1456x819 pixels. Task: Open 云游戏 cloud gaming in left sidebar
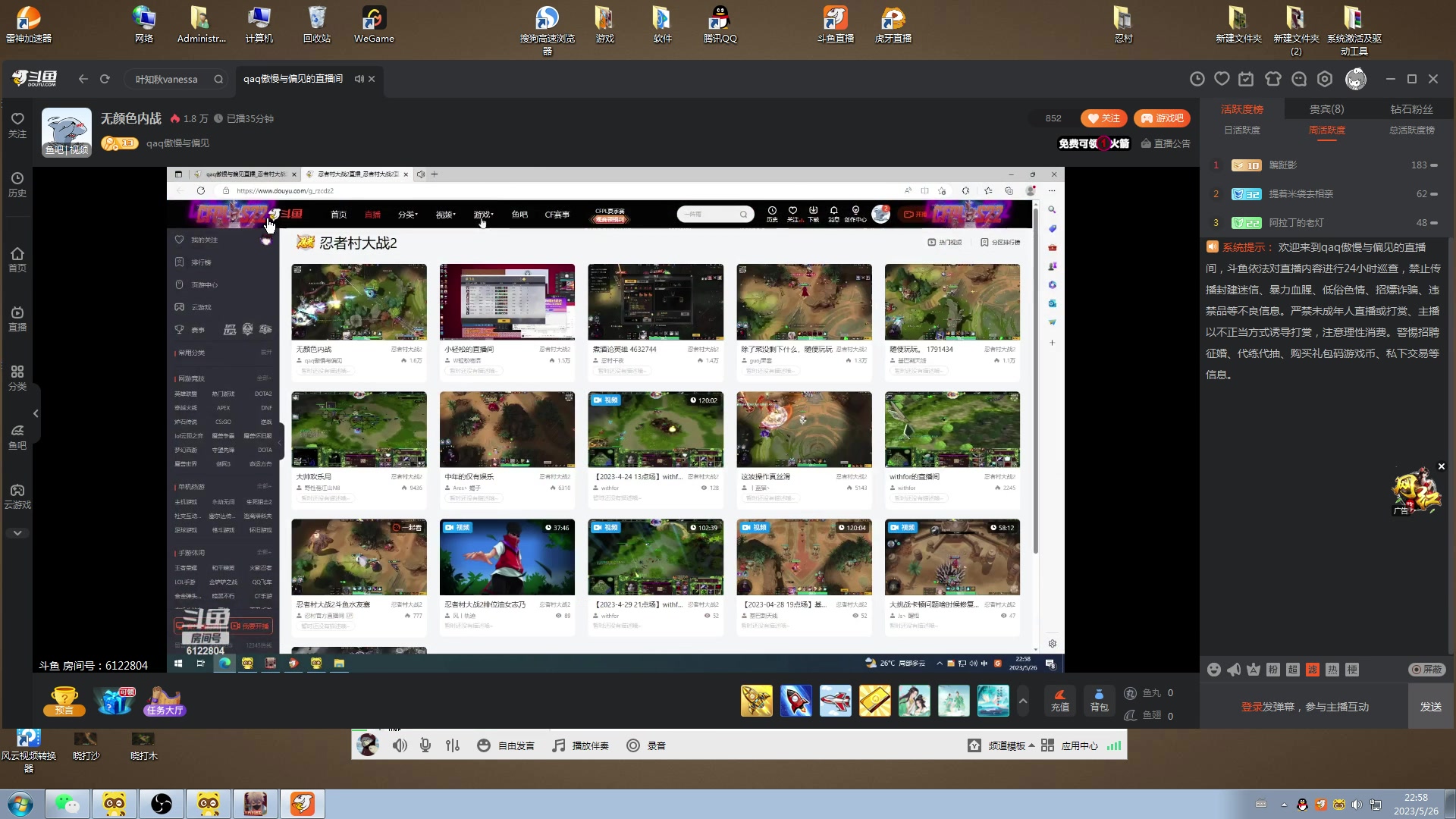(x=17, y=496)
